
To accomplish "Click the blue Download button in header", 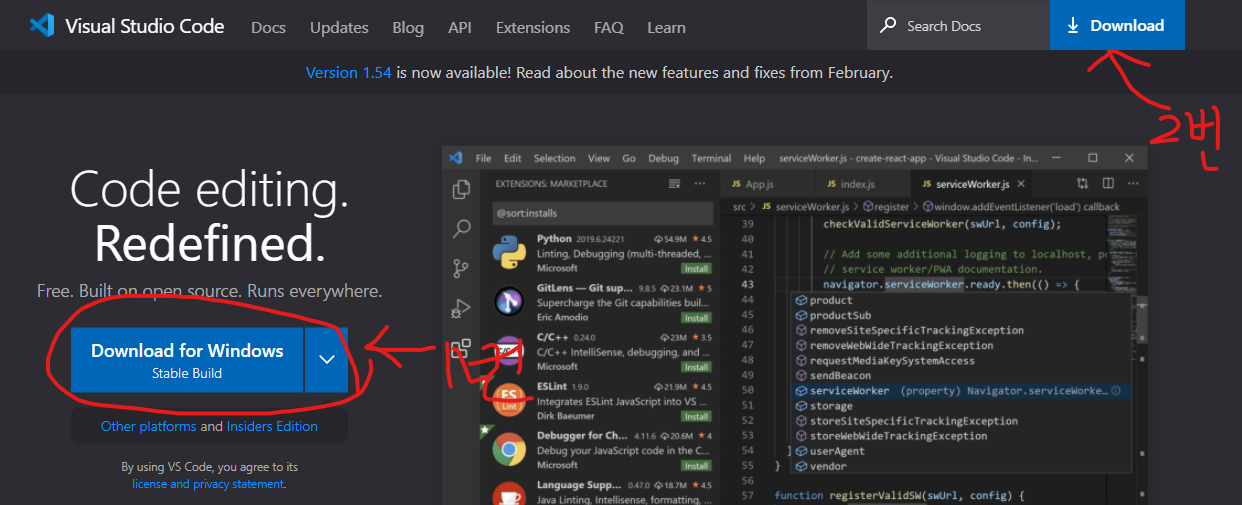I will click(1117, 25).
